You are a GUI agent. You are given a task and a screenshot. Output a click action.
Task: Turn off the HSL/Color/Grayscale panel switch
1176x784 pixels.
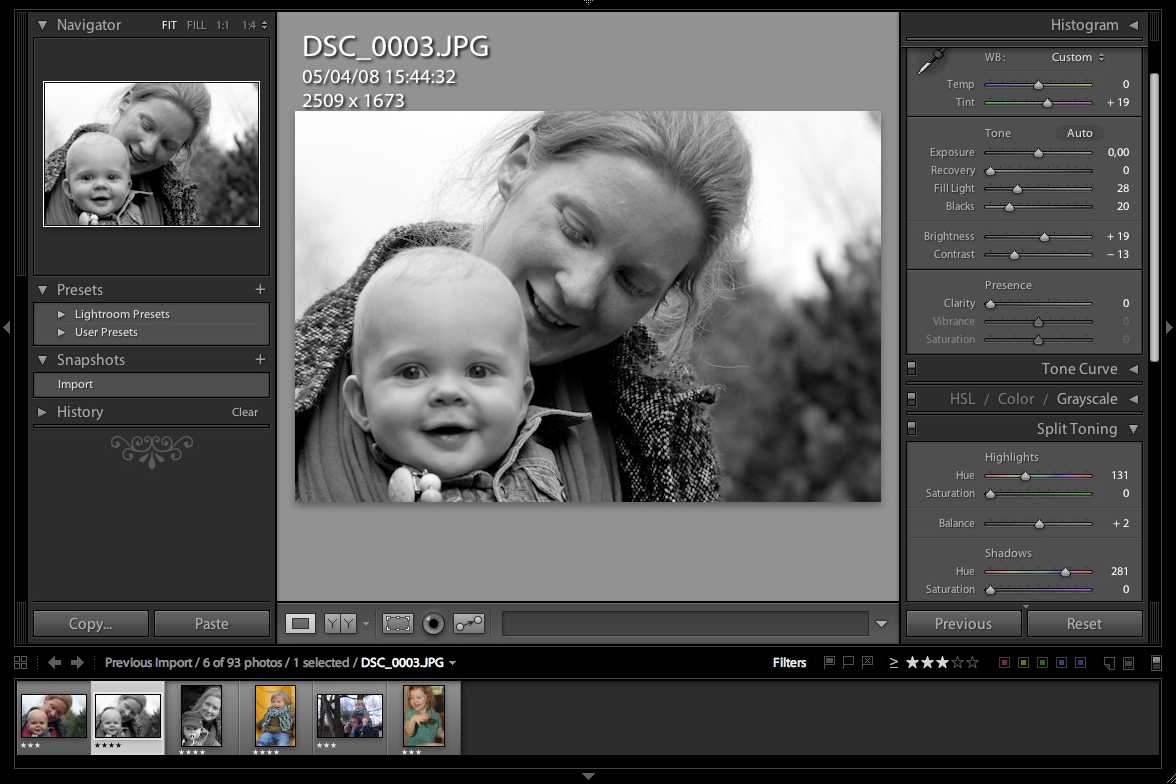911,399
